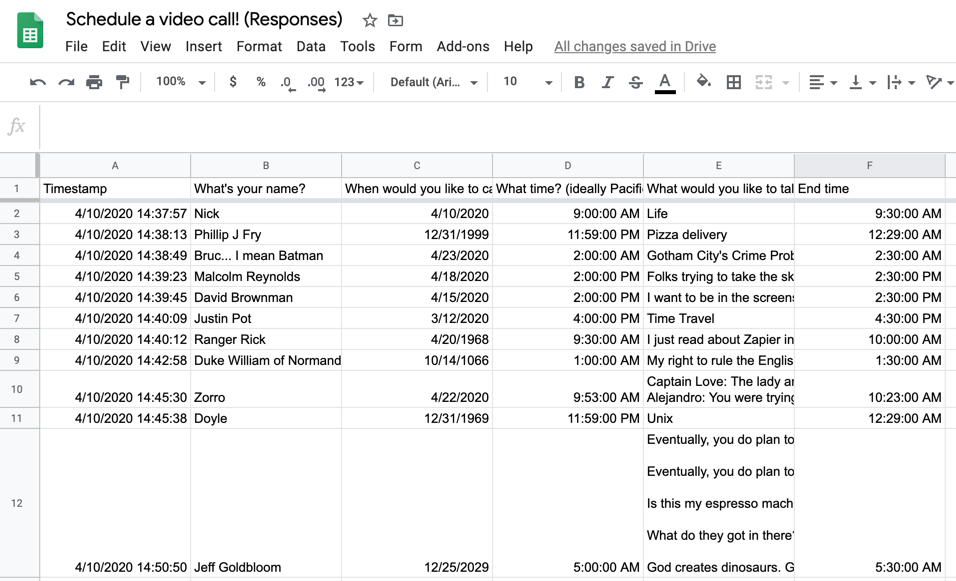This screenshot has height=581, width=956.
Task: Click All changes saved in Drive link
Action: (635, 46)
